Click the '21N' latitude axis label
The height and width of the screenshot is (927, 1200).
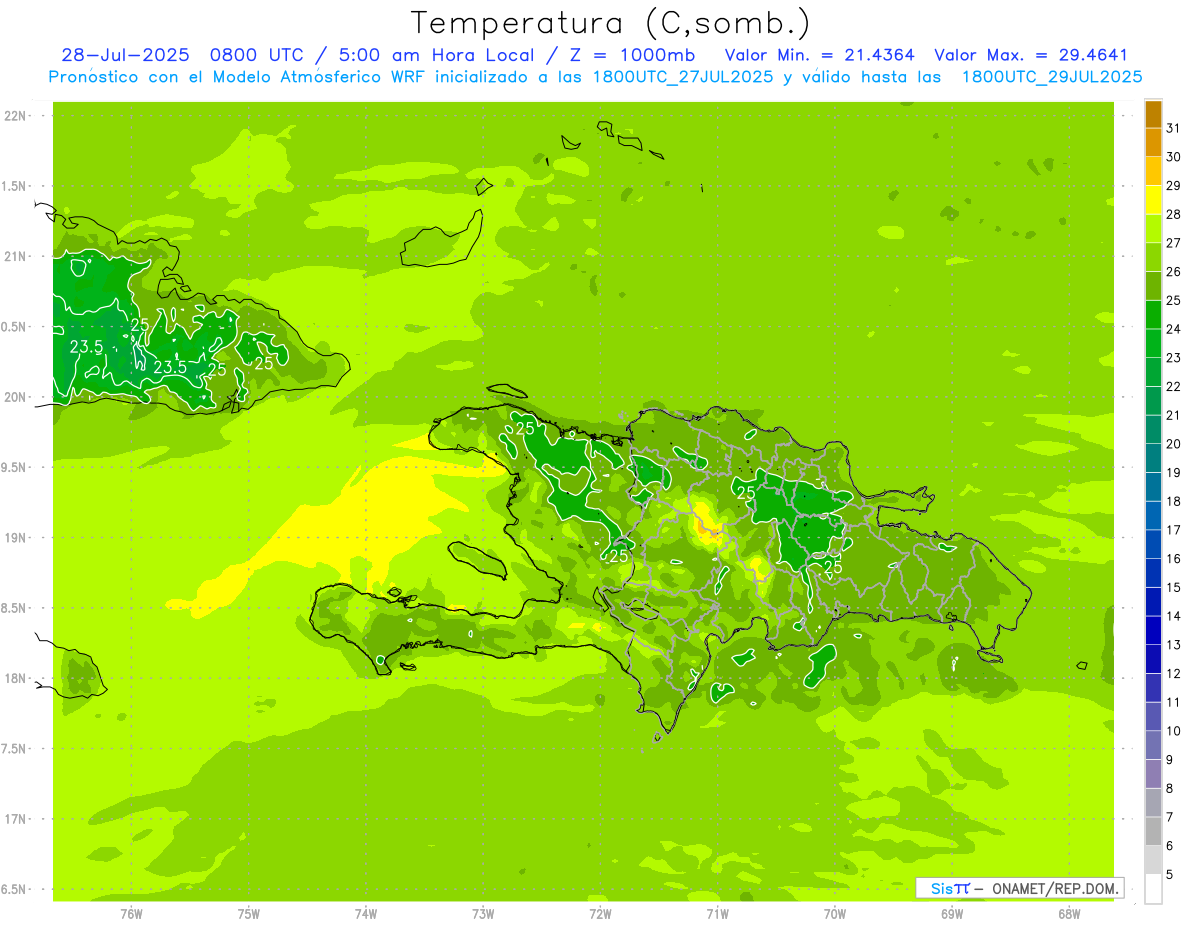(x=15, y=257)
